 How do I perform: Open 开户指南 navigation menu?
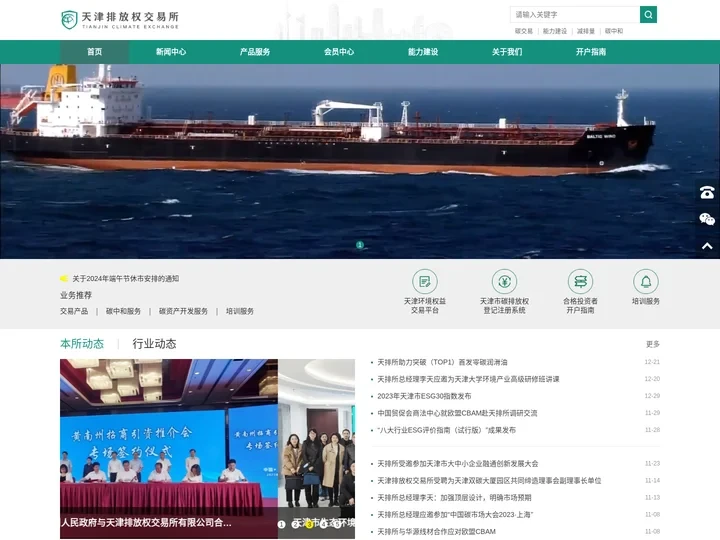[591, 52]
